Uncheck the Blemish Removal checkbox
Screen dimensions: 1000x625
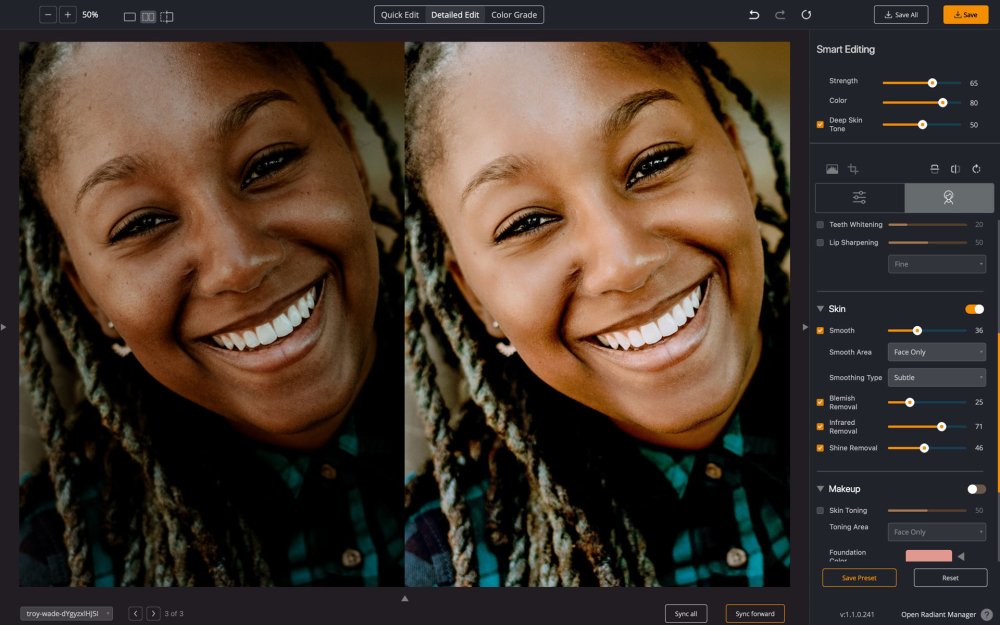tap(821, 402)
